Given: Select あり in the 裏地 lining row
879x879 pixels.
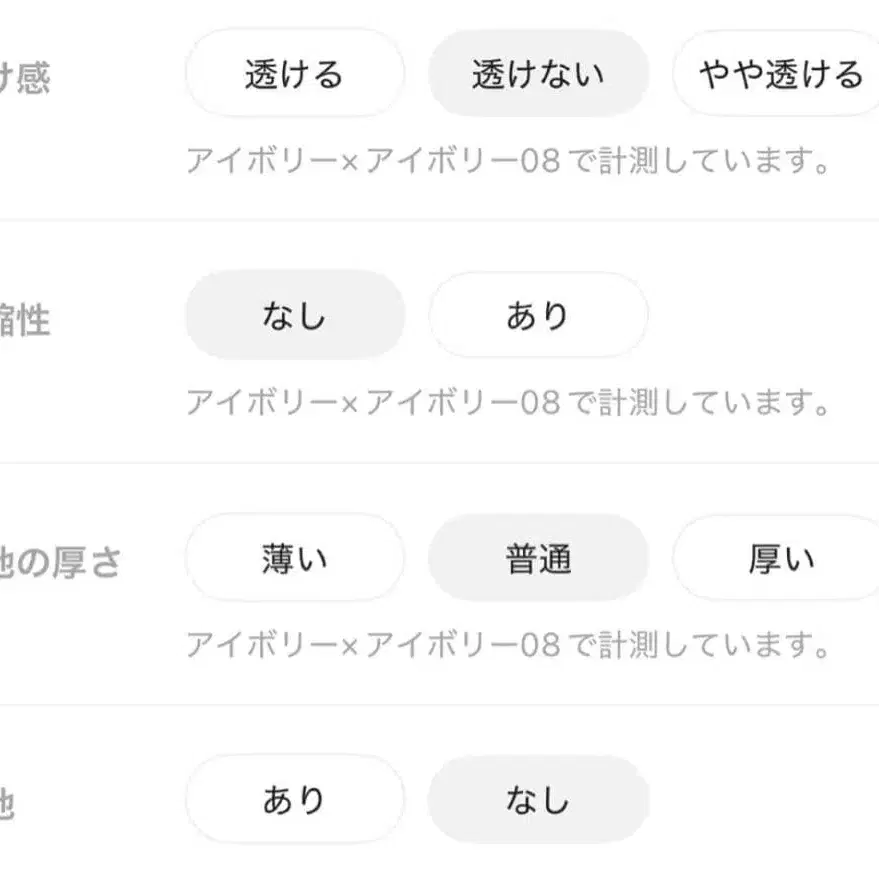Looking at the screenshot, I should (x=294, y=798).
